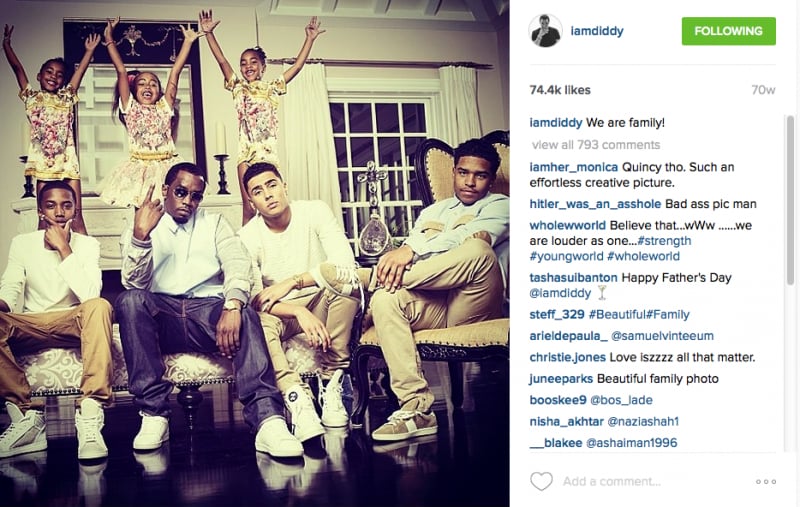The image size is (800, 507).
Task: Open the family photo post image
Action: click(255, 254)
